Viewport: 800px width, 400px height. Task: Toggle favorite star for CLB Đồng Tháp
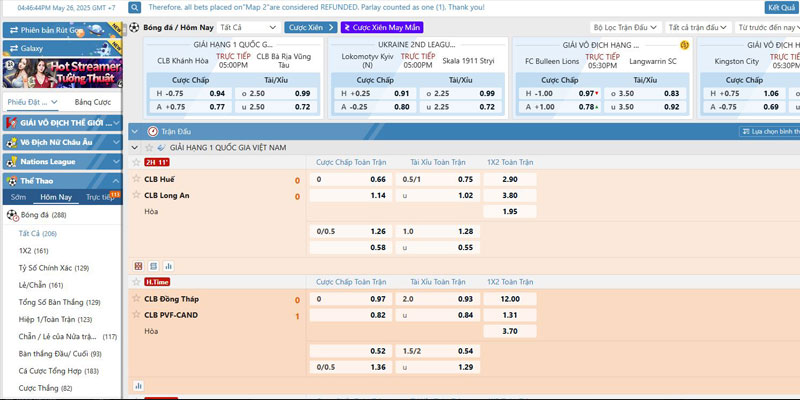[136, 298]
